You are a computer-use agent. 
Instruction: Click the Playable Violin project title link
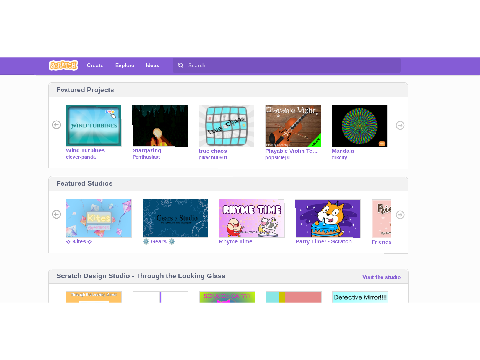pos(291,151)
